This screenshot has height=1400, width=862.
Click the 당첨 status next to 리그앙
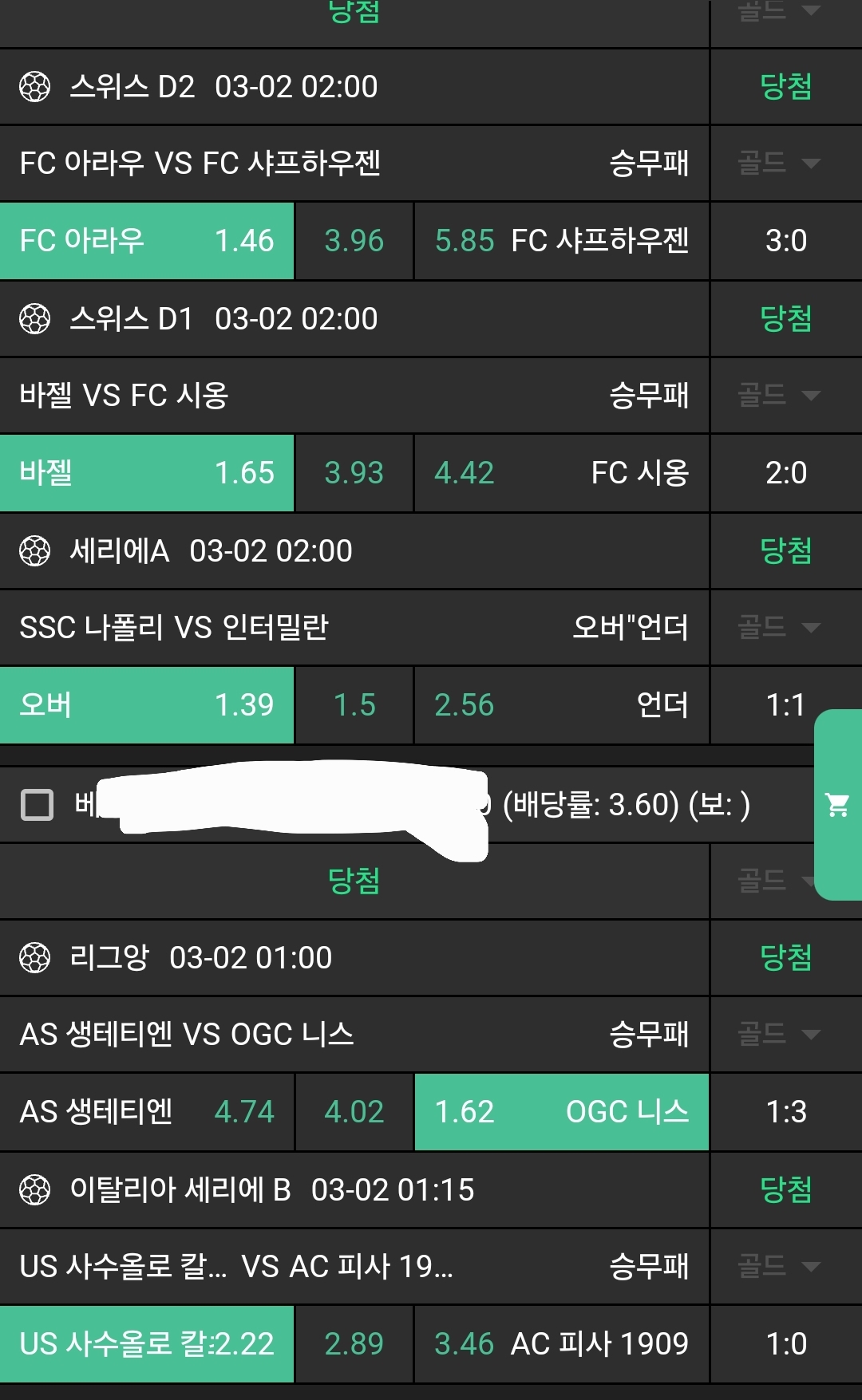pos(785,958)
